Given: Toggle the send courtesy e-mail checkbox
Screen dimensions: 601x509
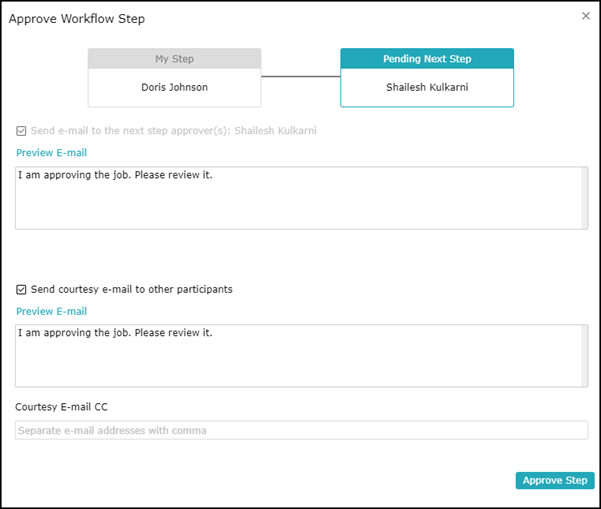Looking at the screenshot, I should click(x=22, y=290).
